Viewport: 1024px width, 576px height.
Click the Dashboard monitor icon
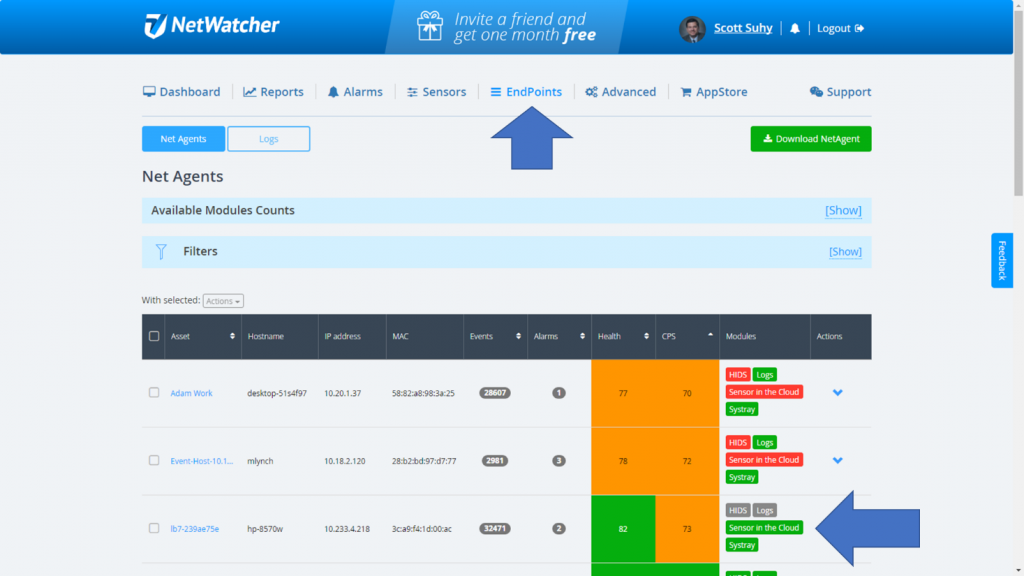coord(148,91)
